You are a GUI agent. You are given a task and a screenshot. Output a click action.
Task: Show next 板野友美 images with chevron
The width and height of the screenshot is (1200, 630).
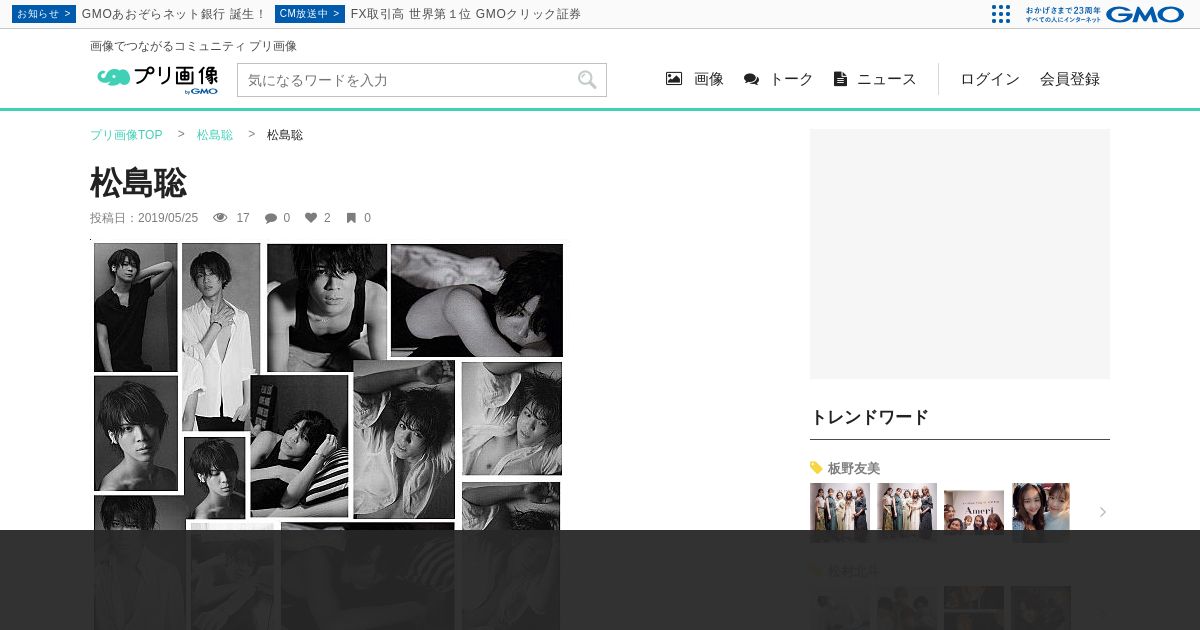pyautogui.click(x=1103, y=512)
